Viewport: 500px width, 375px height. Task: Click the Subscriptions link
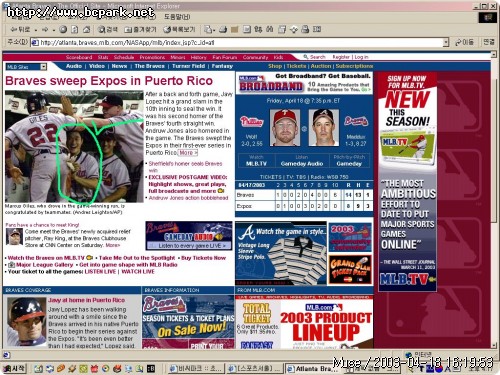click(354, 66)
